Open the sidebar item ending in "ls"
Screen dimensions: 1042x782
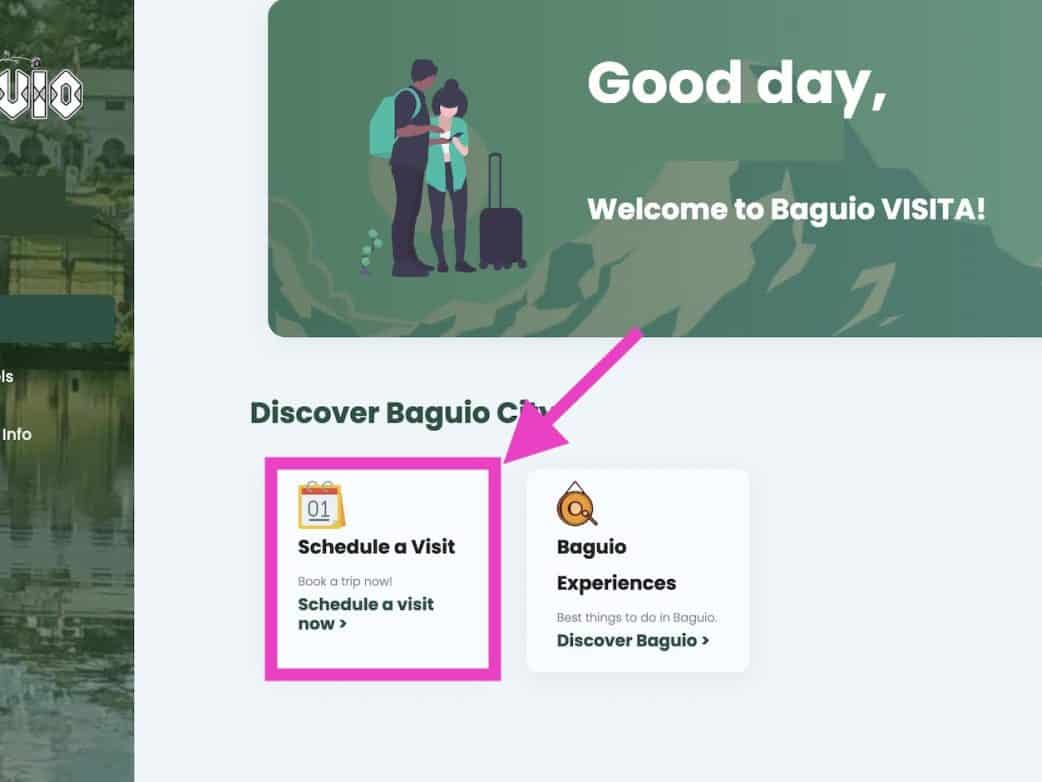pyautogui.click(x=7, y=377)
